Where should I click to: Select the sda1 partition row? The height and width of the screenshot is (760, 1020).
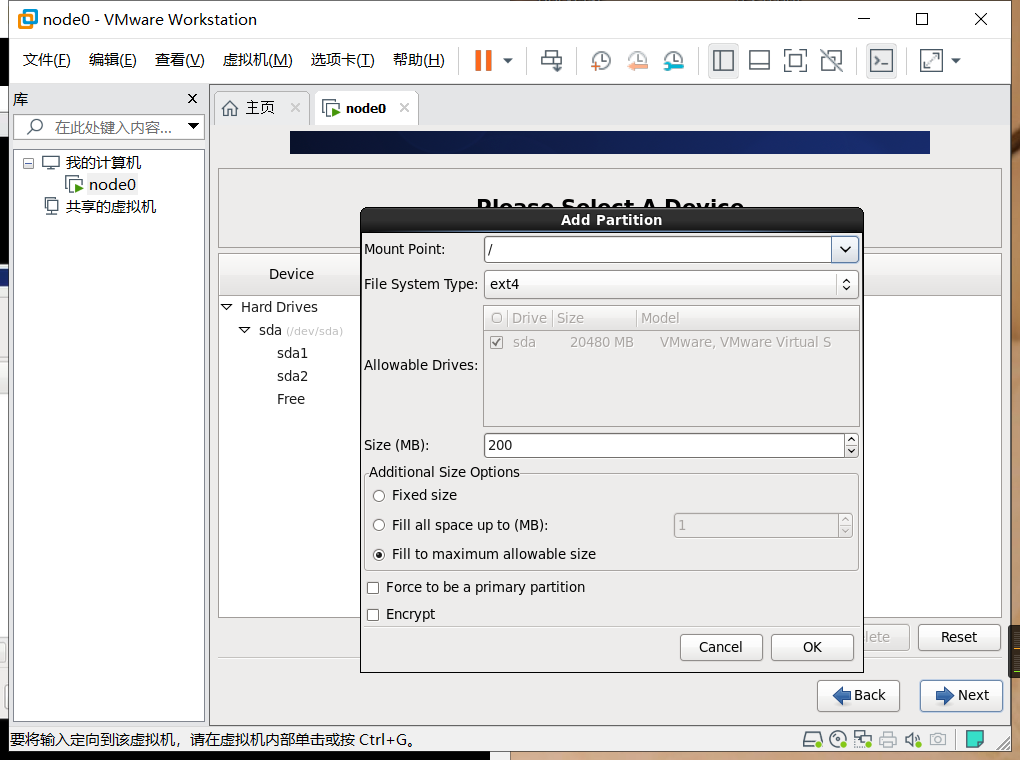click(292, 353)
